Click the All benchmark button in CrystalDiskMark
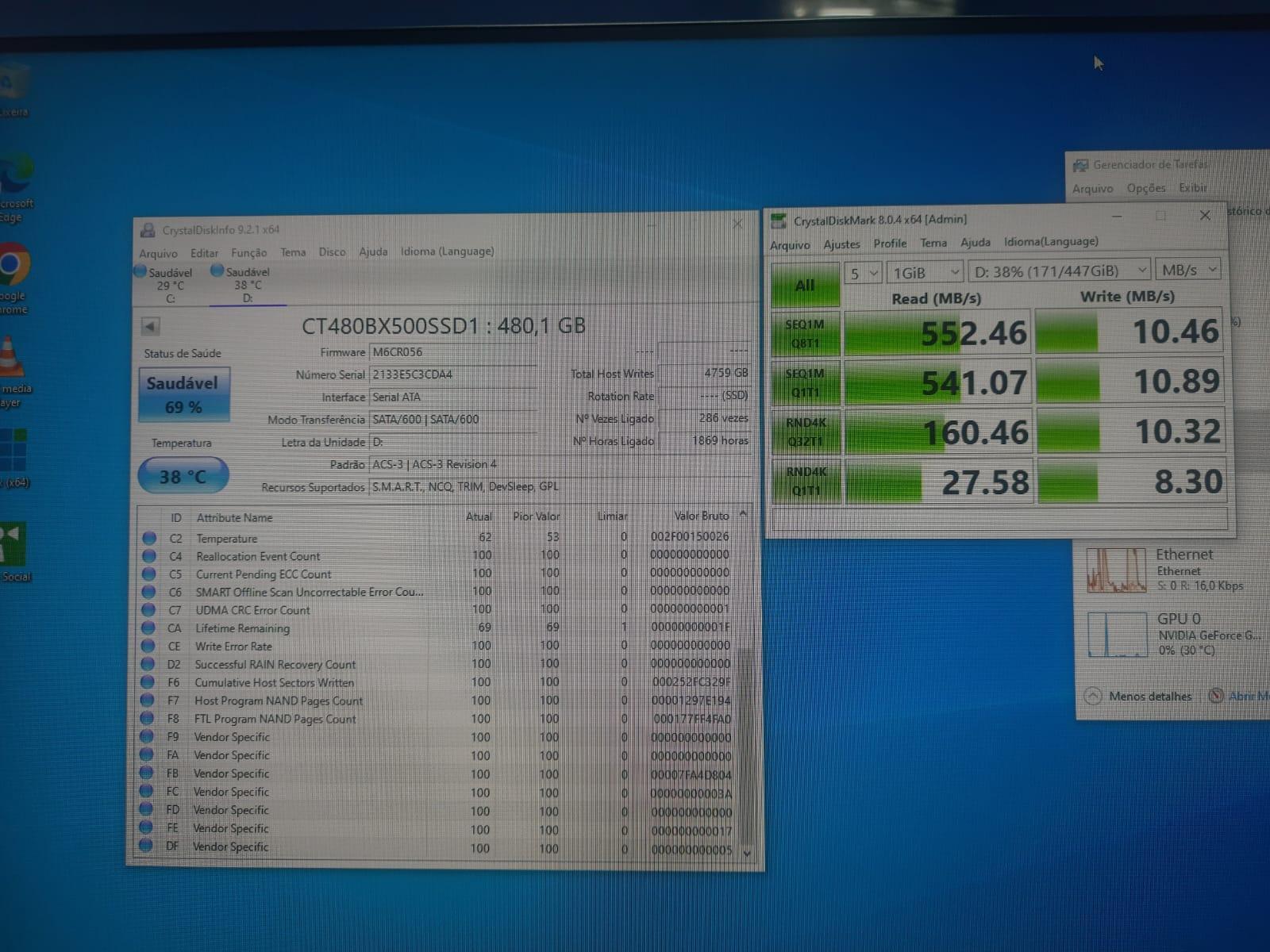This screenshot has width=1270, height=952. (x=805, y=285)
